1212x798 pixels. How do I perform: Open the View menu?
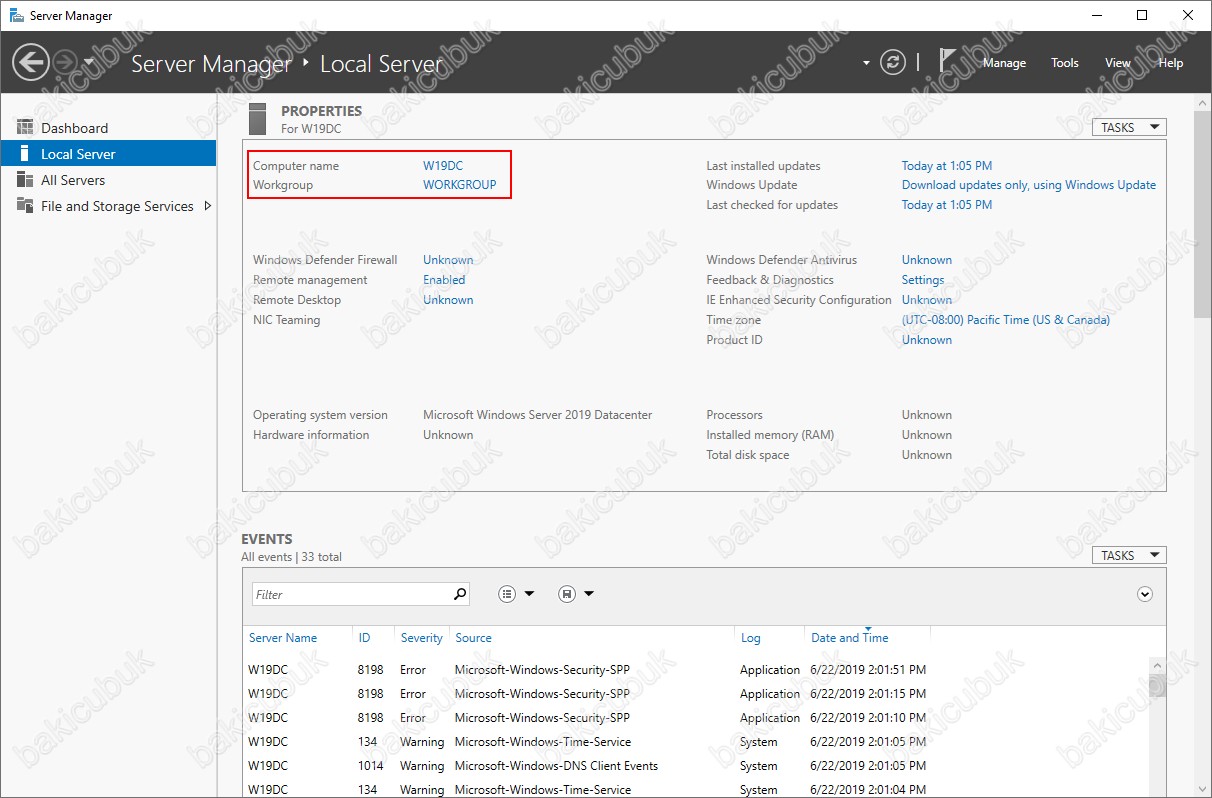[1118, 63]
